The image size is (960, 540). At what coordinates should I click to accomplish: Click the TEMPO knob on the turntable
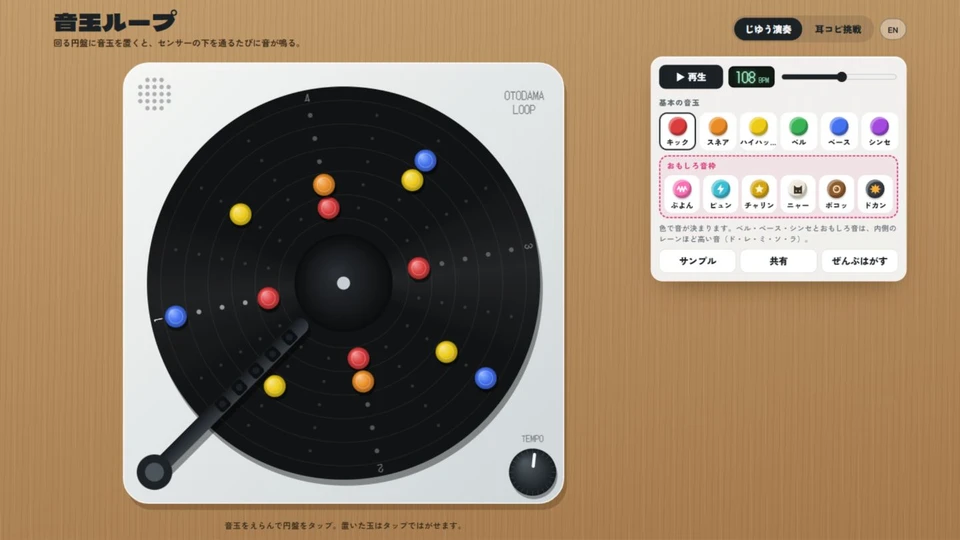(x=533, y=472)
